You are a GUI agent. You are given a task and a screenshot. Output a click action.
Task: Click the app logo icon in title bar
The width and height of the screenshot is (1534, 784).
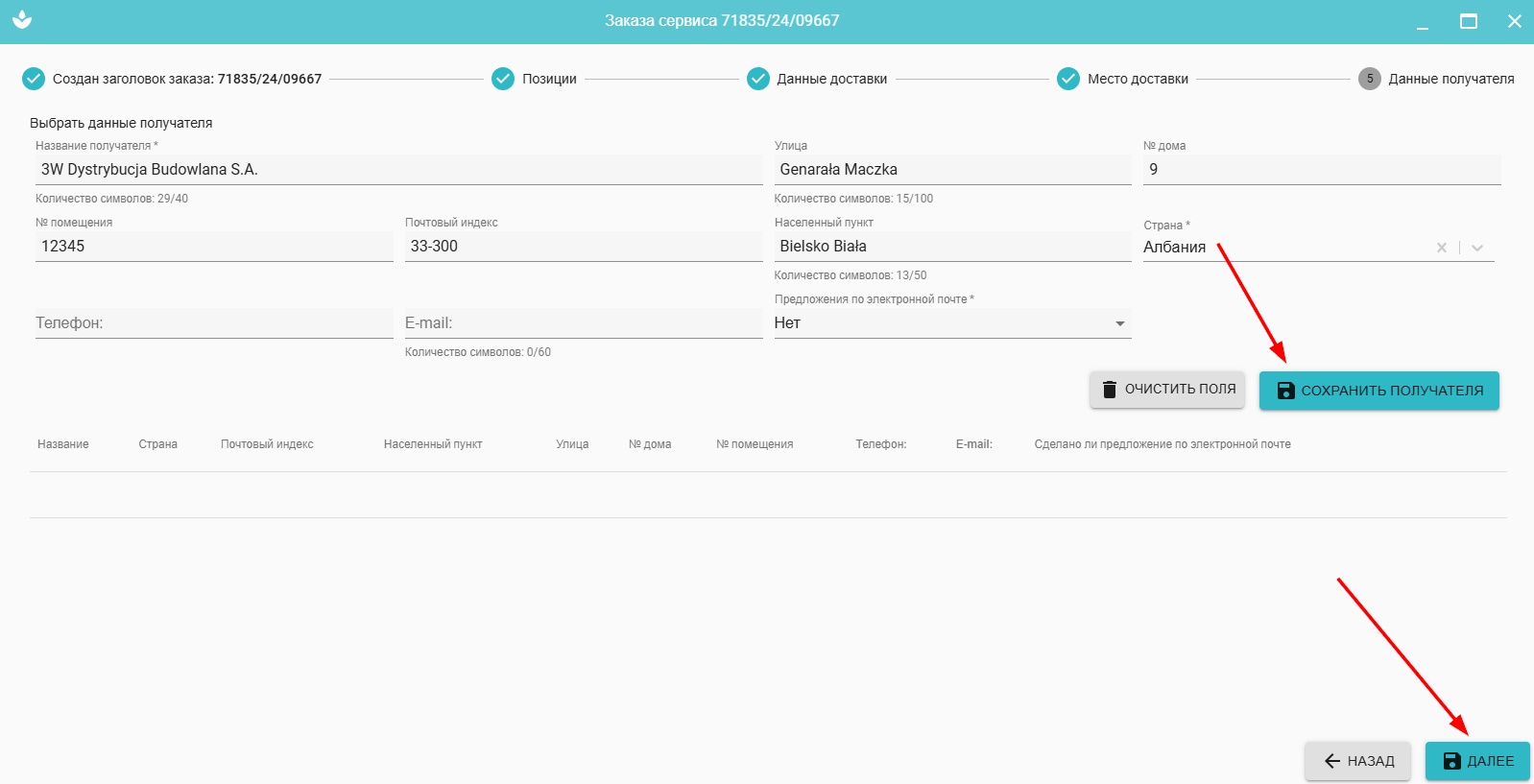click(22, 20)
